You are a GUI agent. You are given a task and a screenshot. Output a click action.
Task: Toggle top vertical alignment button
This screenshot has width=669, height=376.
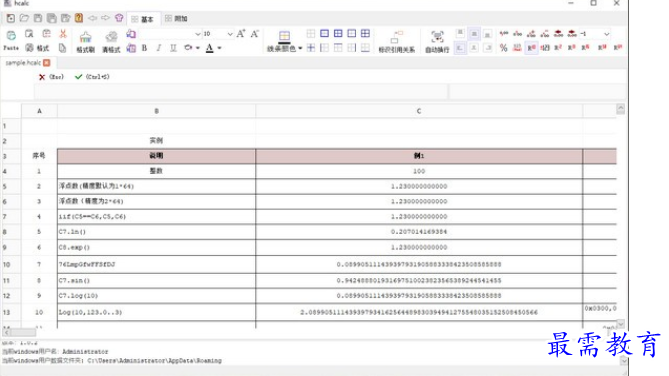click(x=460, y=34)
